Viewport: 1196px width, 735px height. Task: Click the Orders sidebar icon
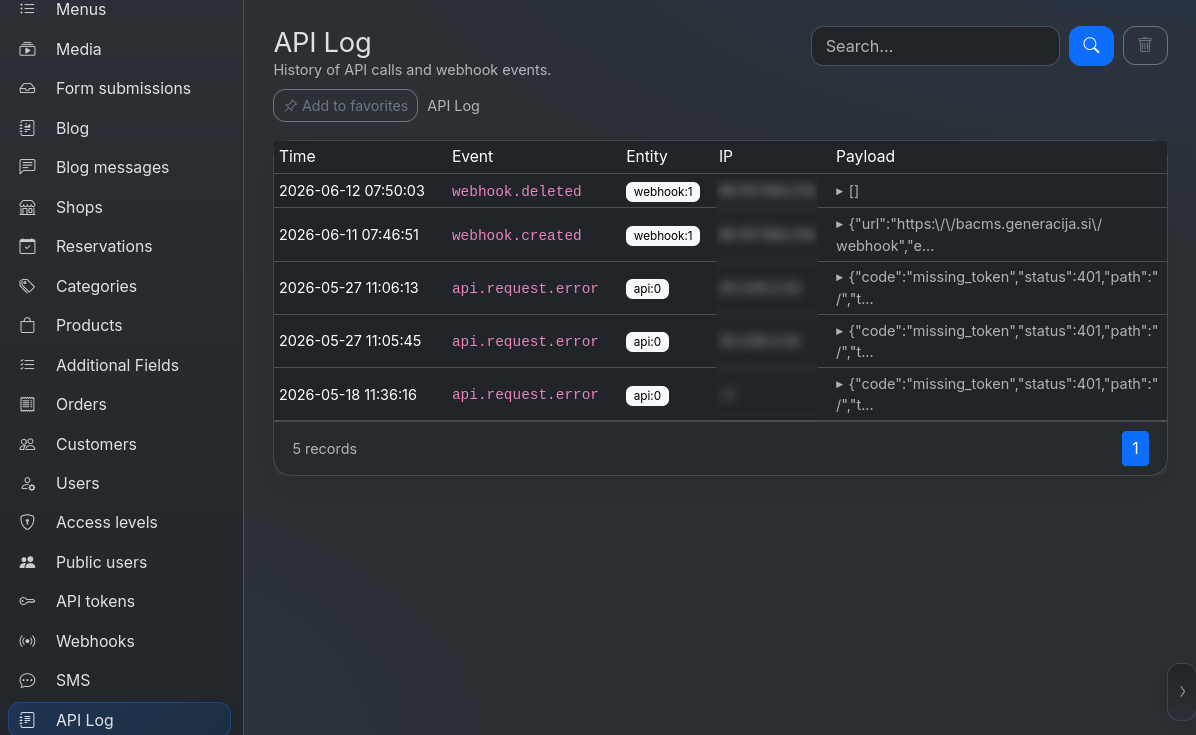27,404
